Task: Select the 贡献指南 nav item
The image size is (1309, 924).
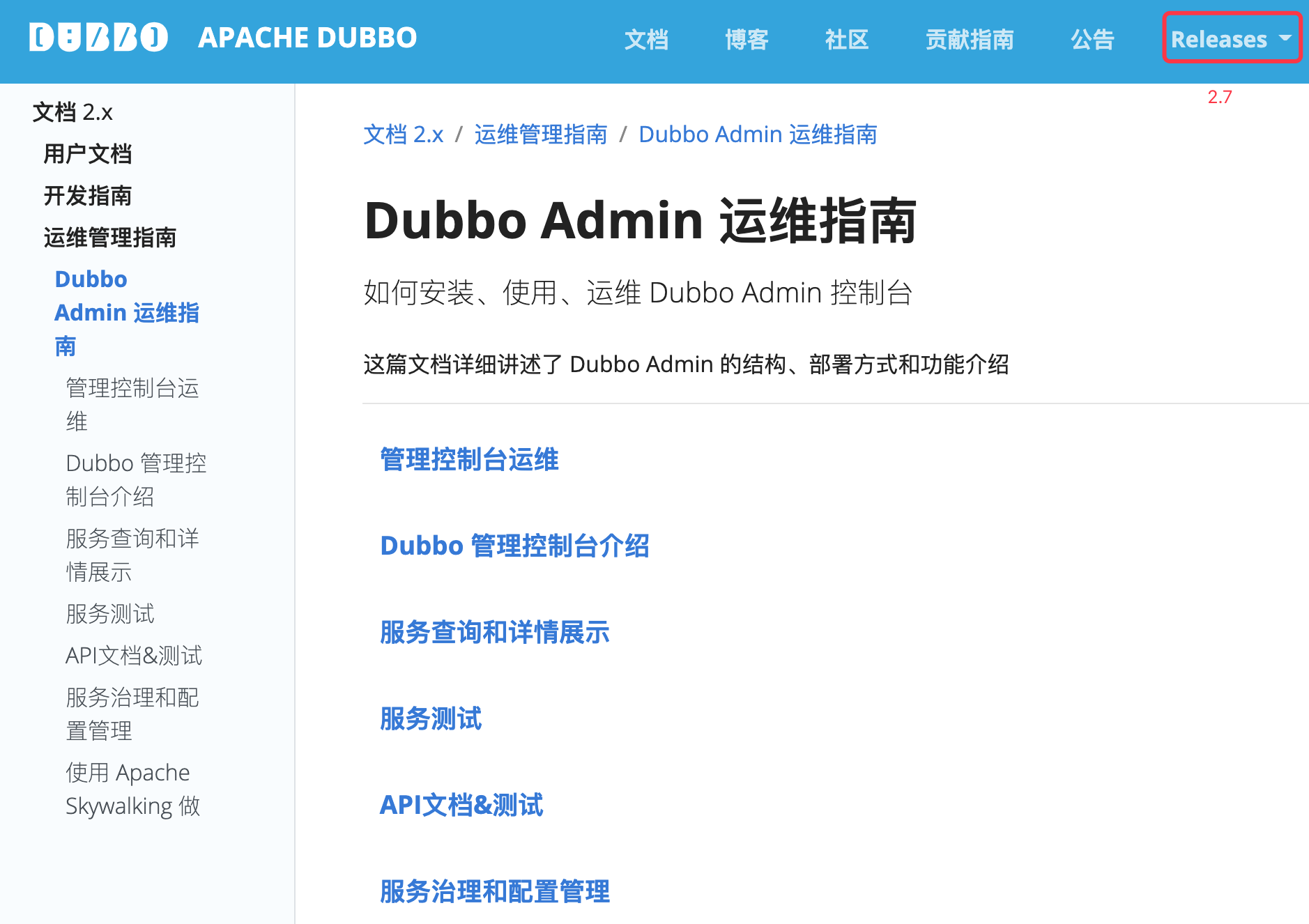Action: tap(970, 40)
